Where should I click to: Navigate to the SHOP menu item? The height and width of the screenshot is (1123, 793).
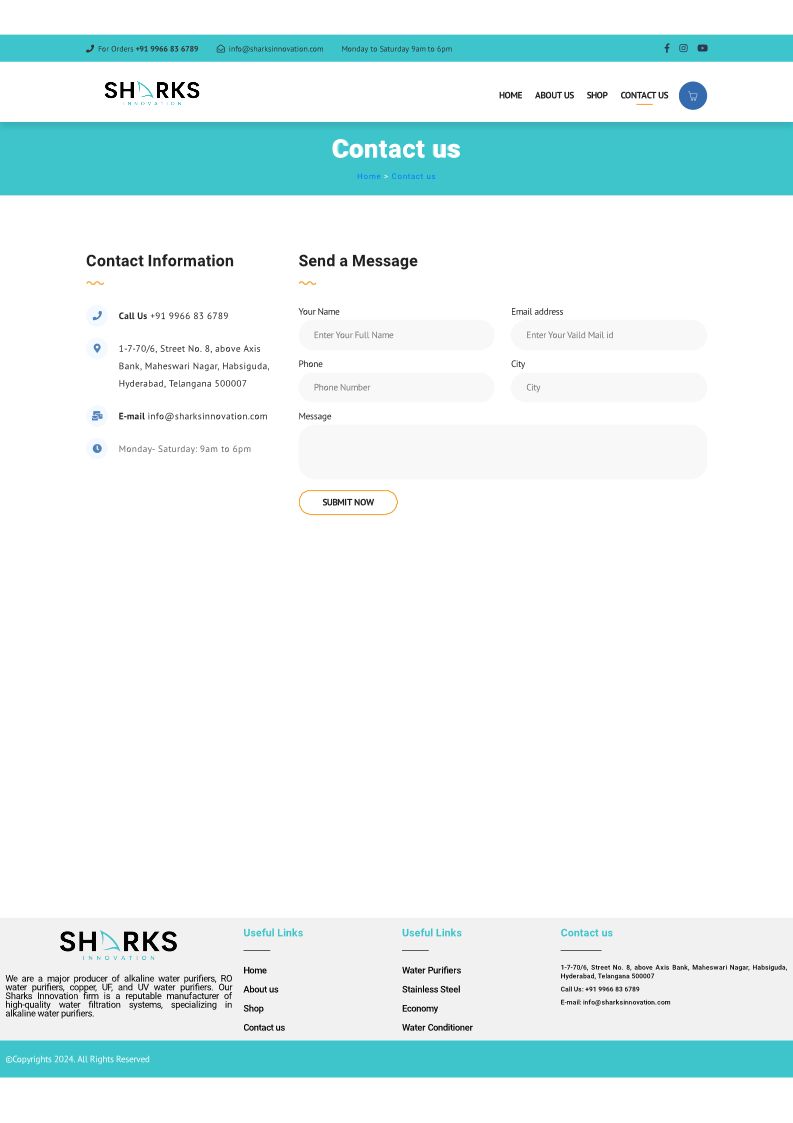tap(597, 96)
